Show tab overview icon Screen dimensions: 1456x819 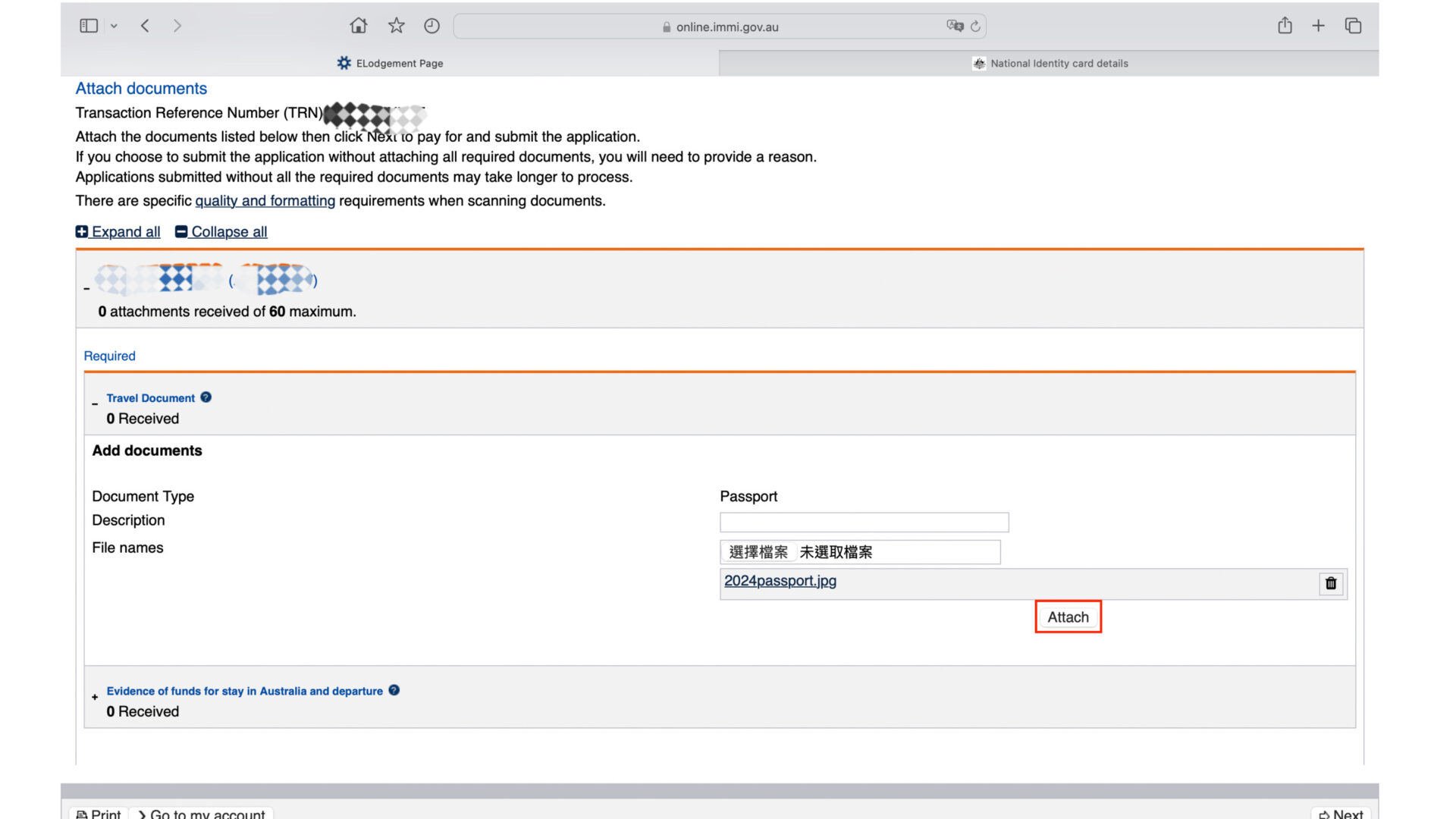tap(1353, 26)
